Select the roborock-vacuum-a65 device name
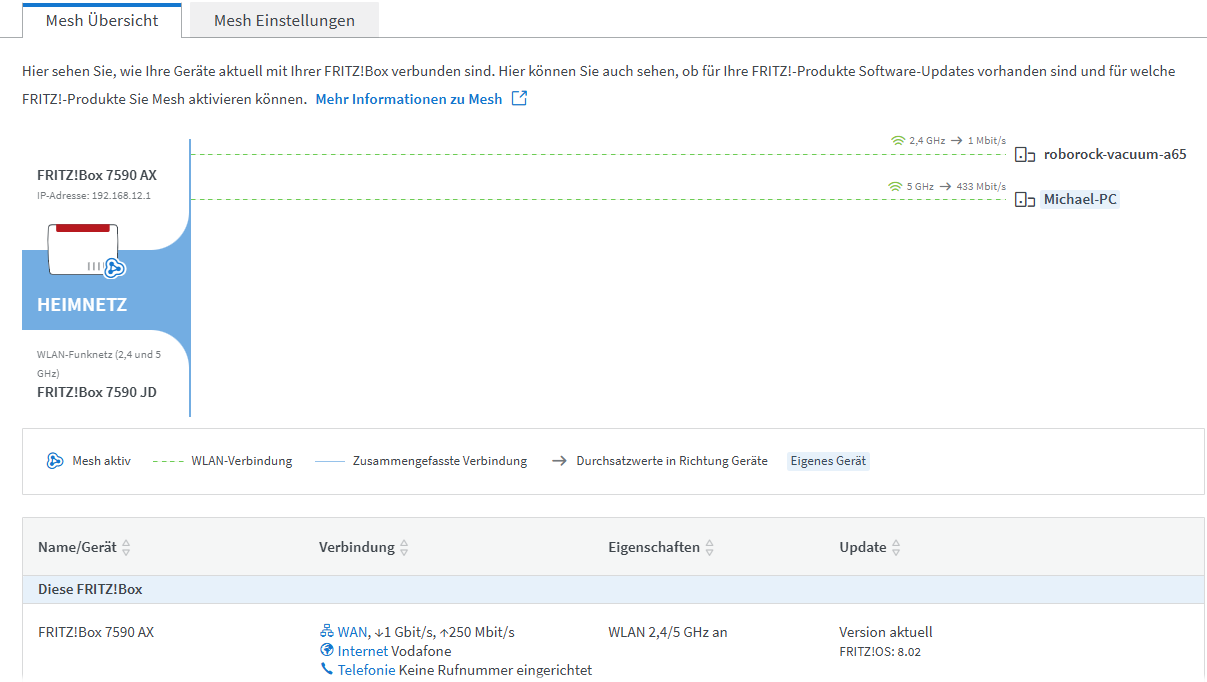This screenshot has width=1207, height=682. pyautogui.click(x=1115, y=154)
